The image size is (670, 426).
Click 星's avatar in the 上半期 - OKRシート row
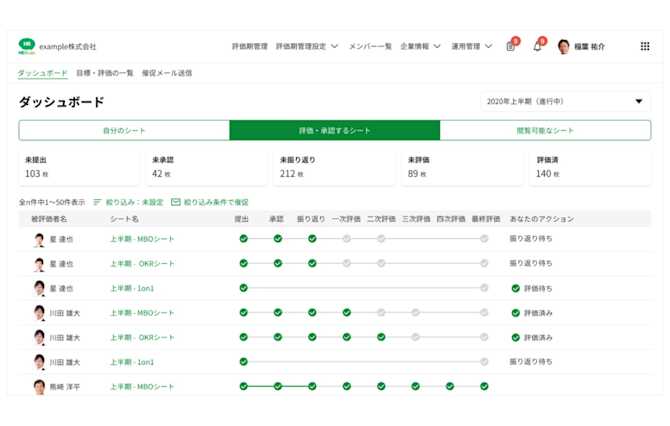coord(39,264)
